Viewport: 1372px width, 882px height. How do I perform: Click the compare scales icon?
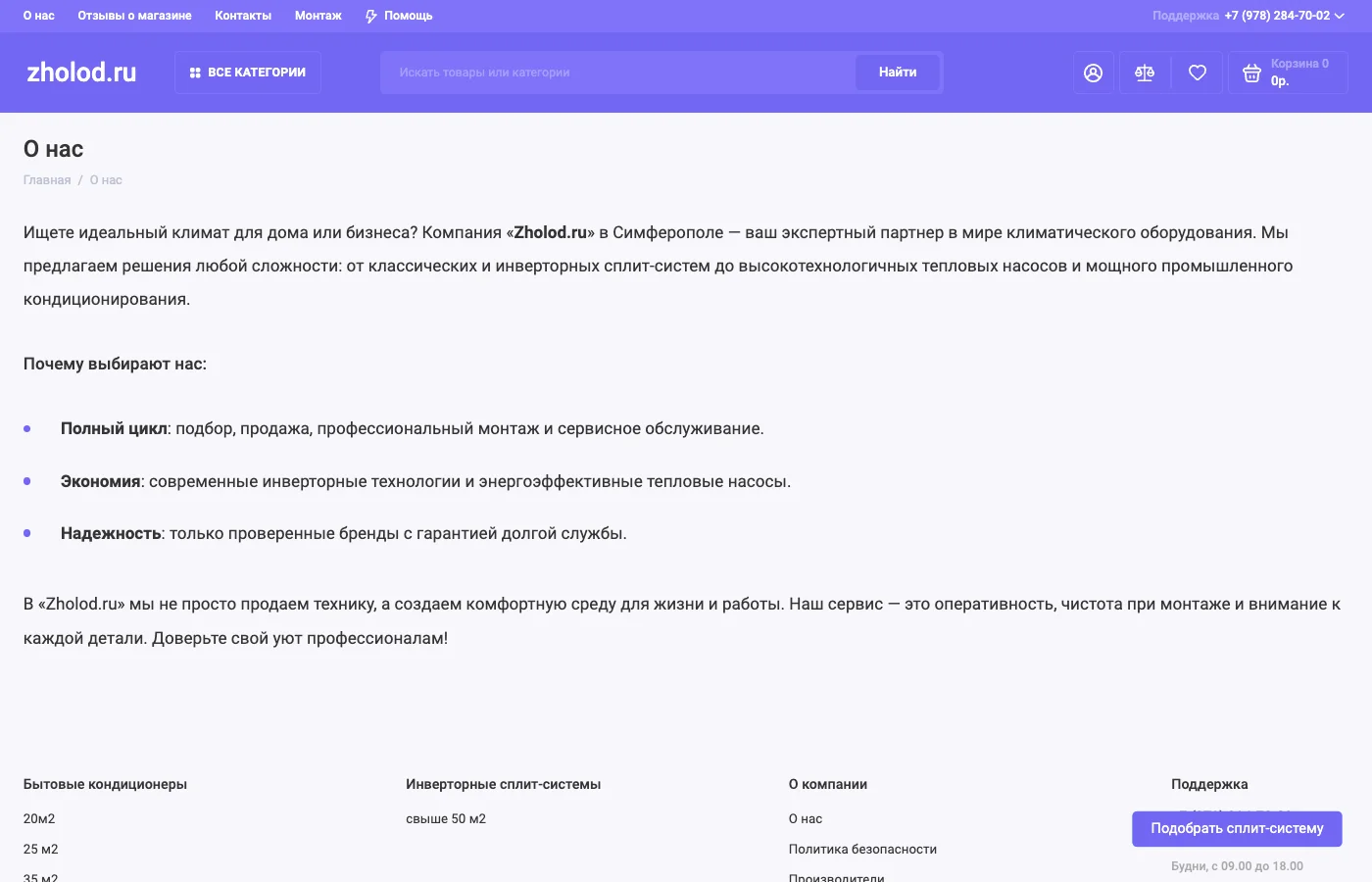[x=1145, y=73]
